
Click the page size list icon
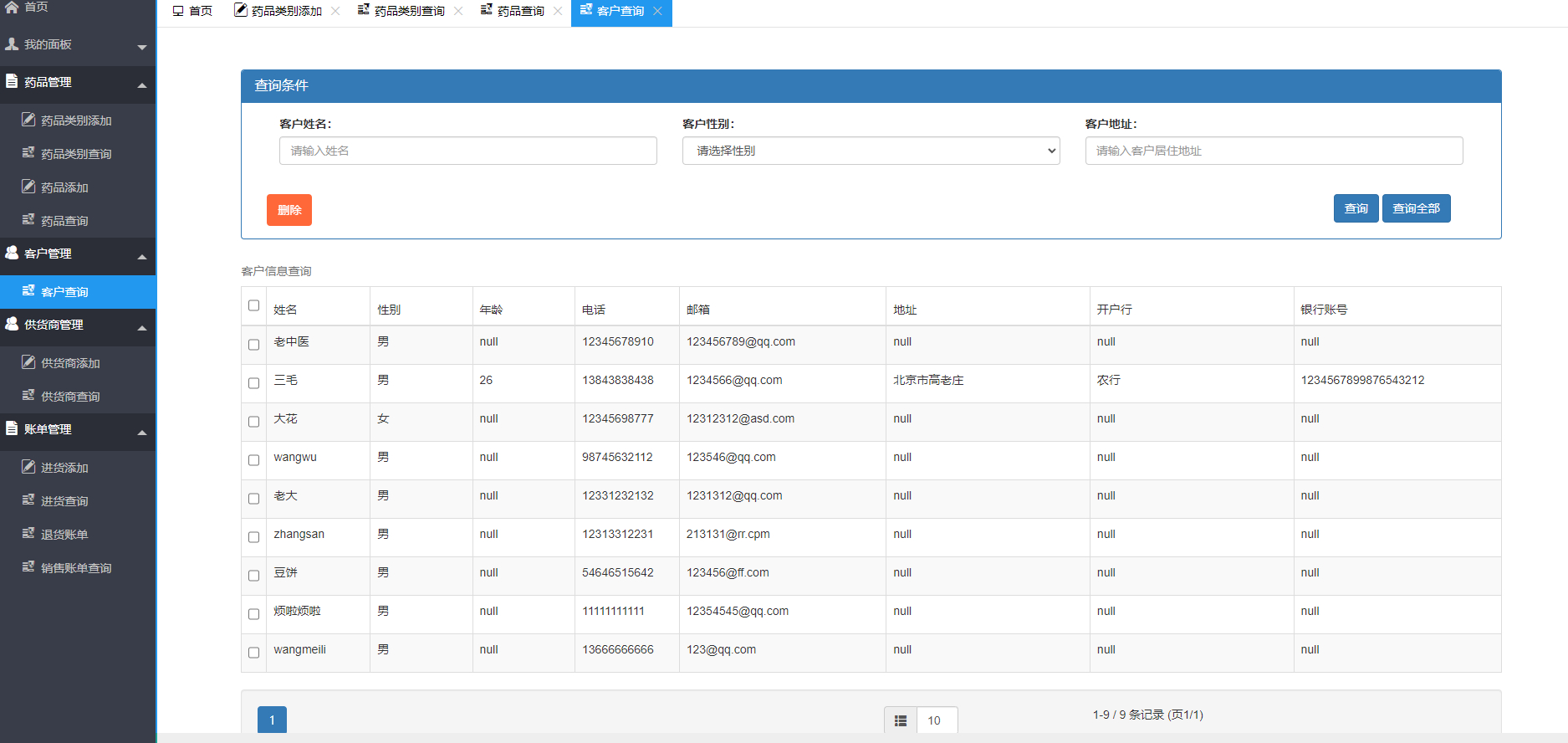[901, 720]
